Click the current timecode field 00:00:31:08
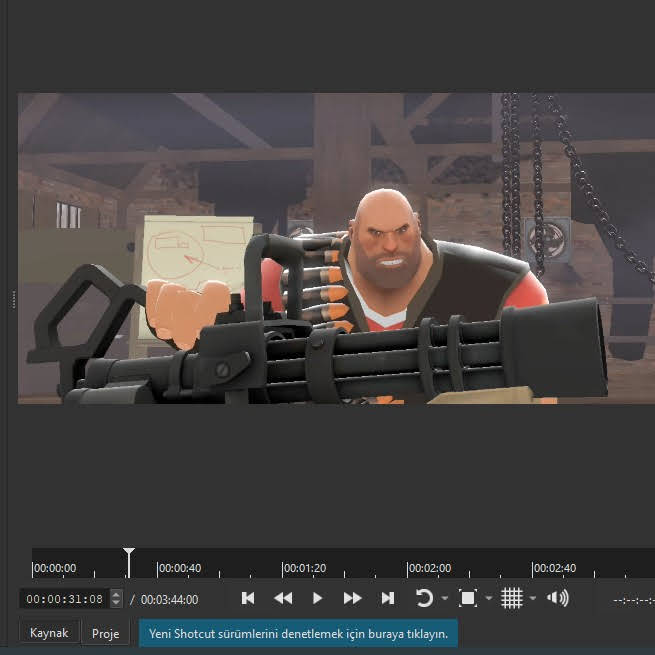This screenshot has height=655, width=655. [64, 599]
